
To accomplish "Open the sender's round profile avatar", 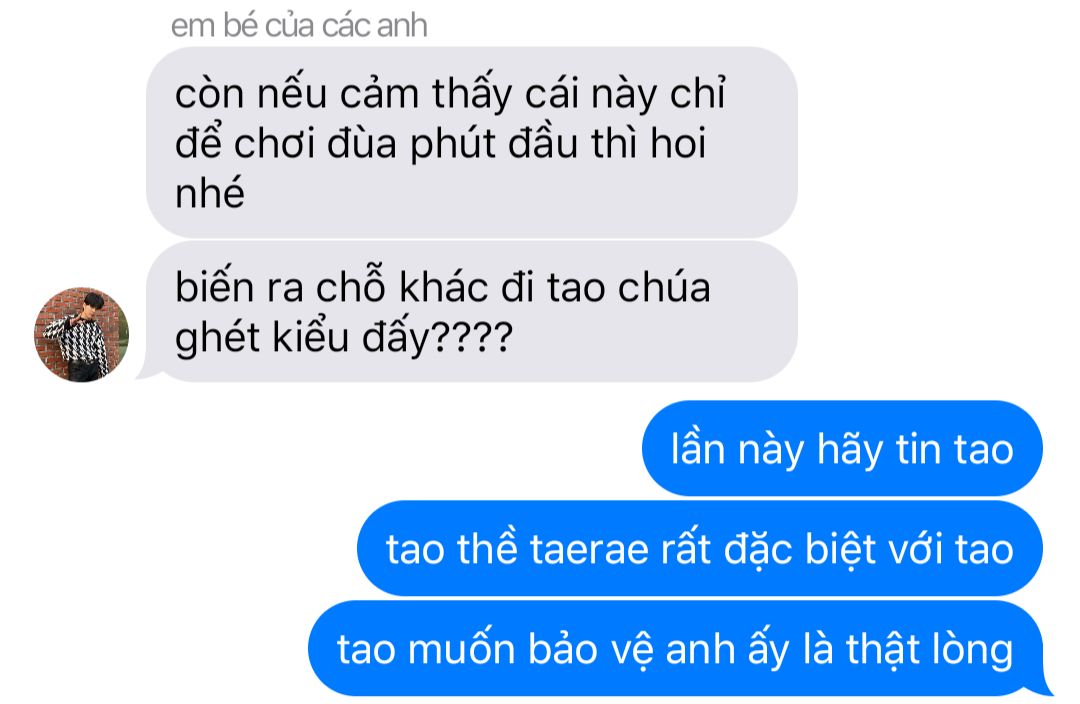I will (x=81, y=335).
